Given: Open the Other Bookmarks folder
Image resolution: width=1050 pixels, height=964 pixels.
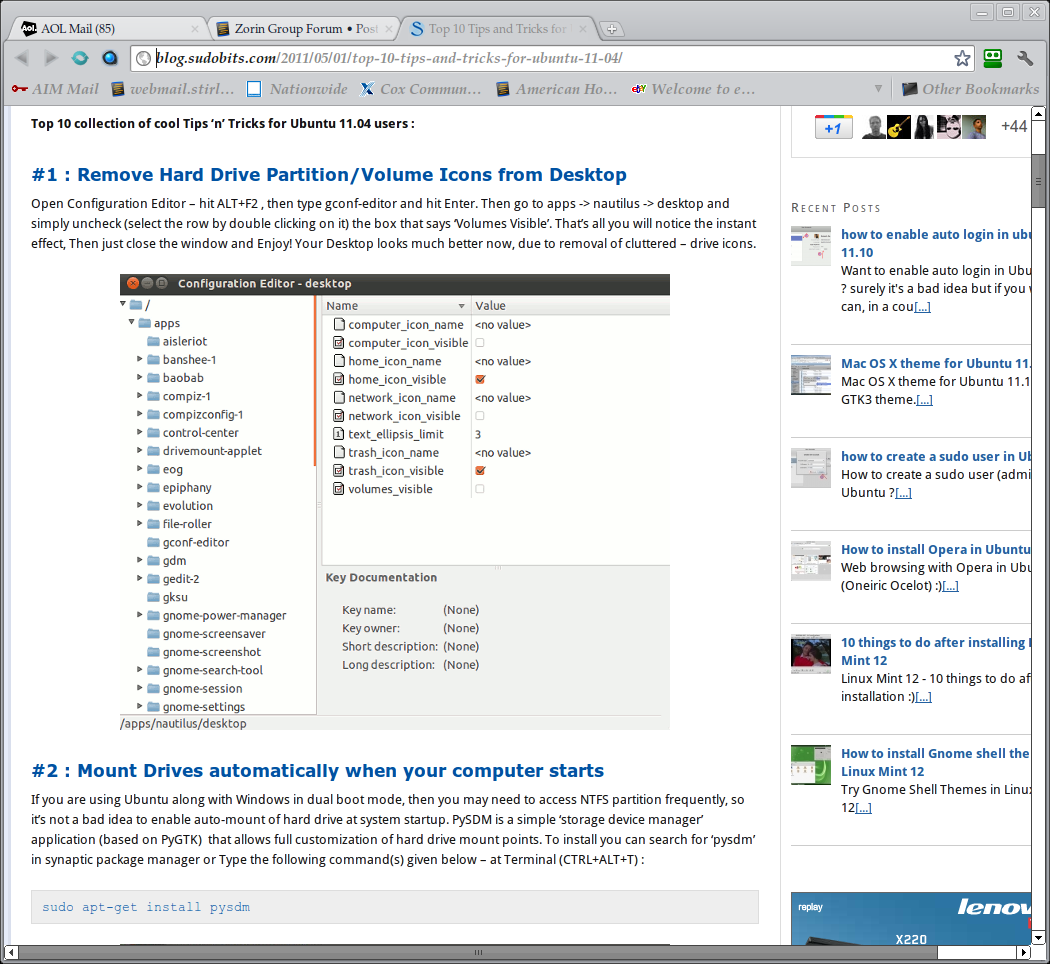Looking at the screenshot, I should point(970,89).
